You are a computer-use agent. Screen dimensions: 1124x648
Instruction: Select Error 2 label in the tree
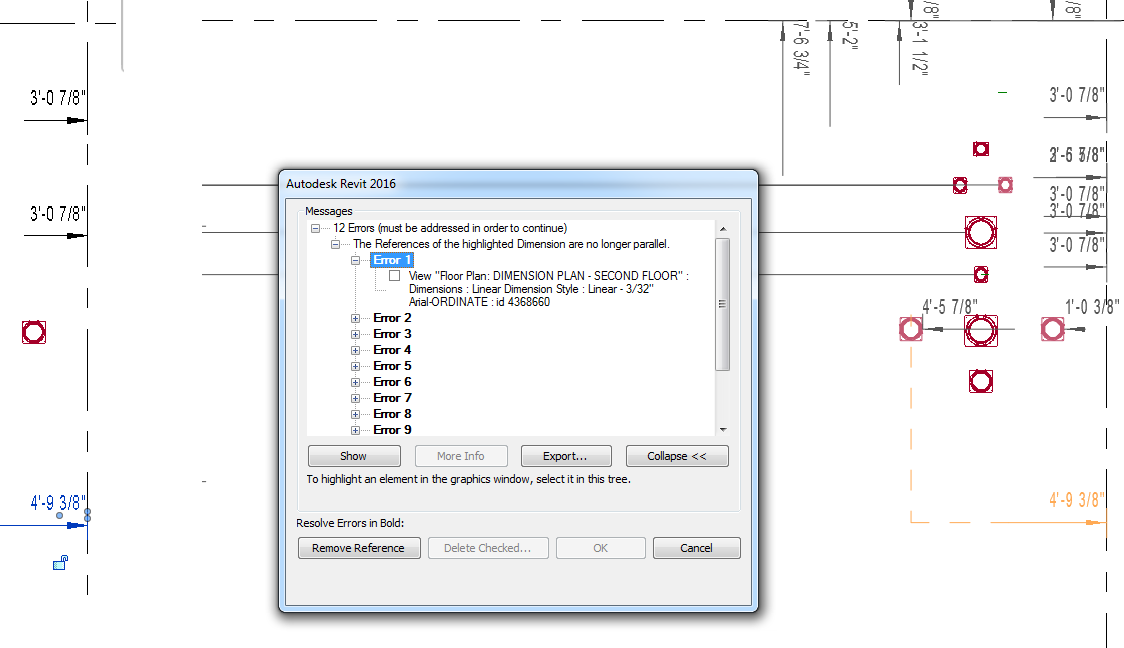tap(392, 318)
